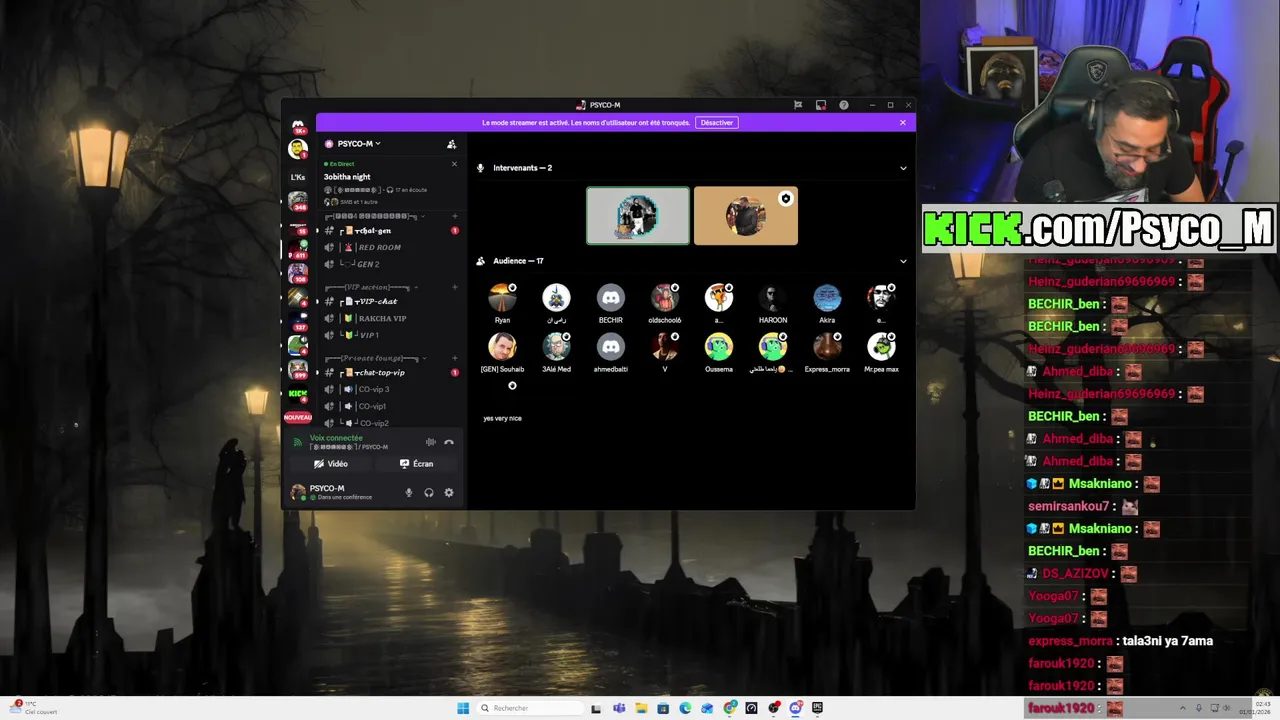Viewport: 1280px width, 720px height.
Task: Disconnect from voice with hang-up icon
Action: [x=449, y=442]
